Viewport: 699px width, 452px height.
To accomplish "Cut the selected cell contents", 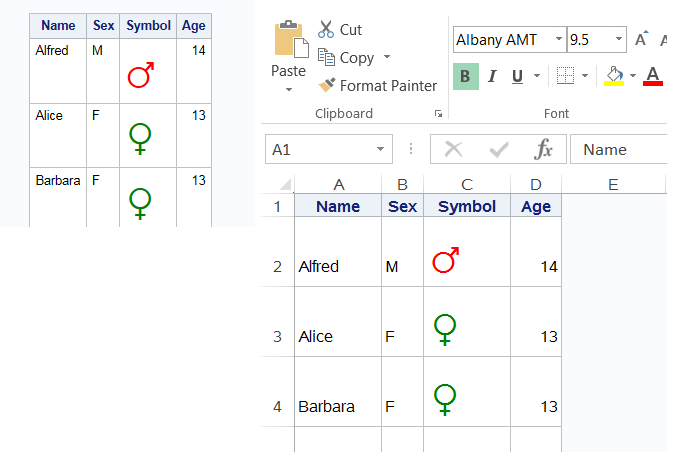I will pyautogui.click(x=339, y=30).
